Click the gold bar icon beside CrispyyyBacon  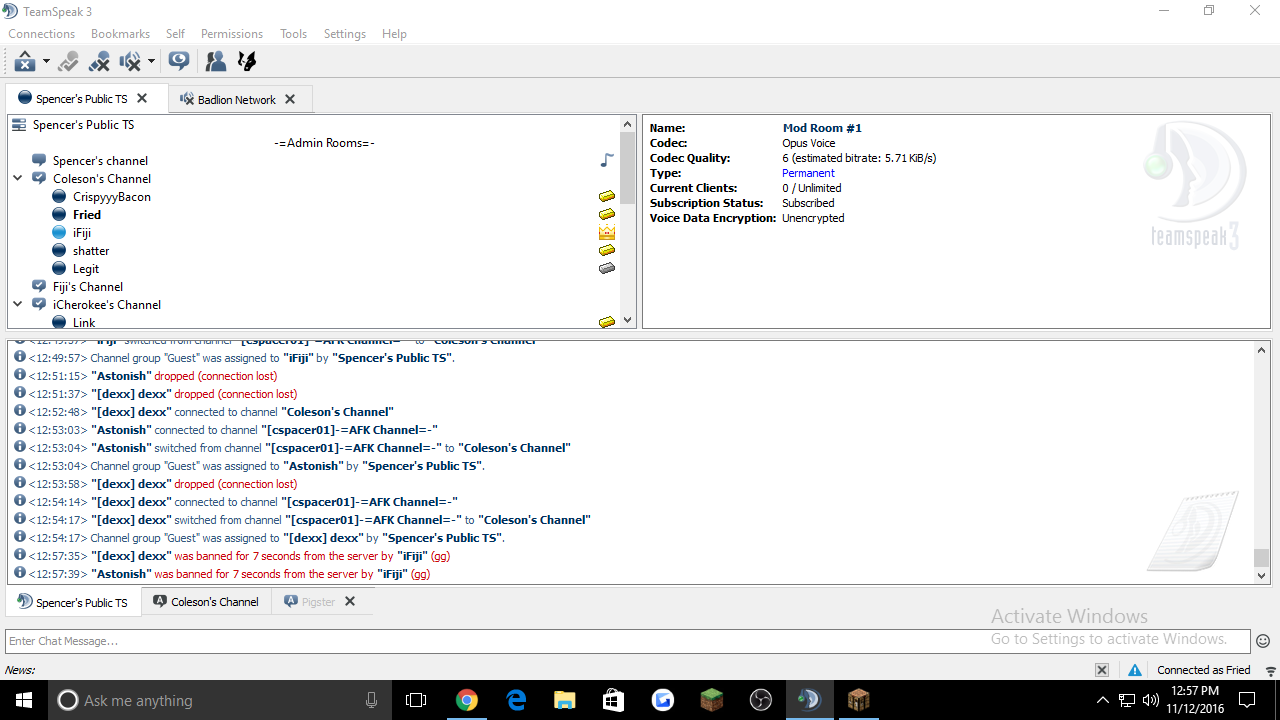coord(607,197)
